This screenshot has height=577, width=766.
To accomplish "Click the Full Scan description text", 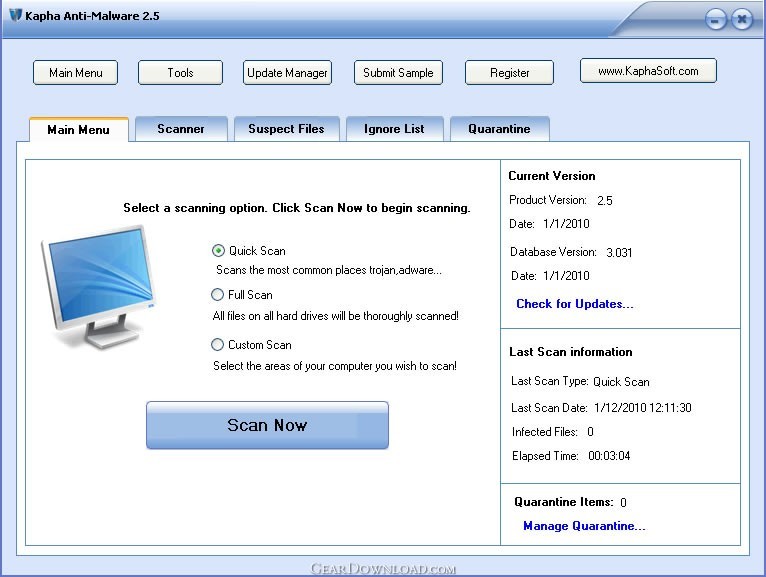I will pyautogui.click(x=336, y=316).
